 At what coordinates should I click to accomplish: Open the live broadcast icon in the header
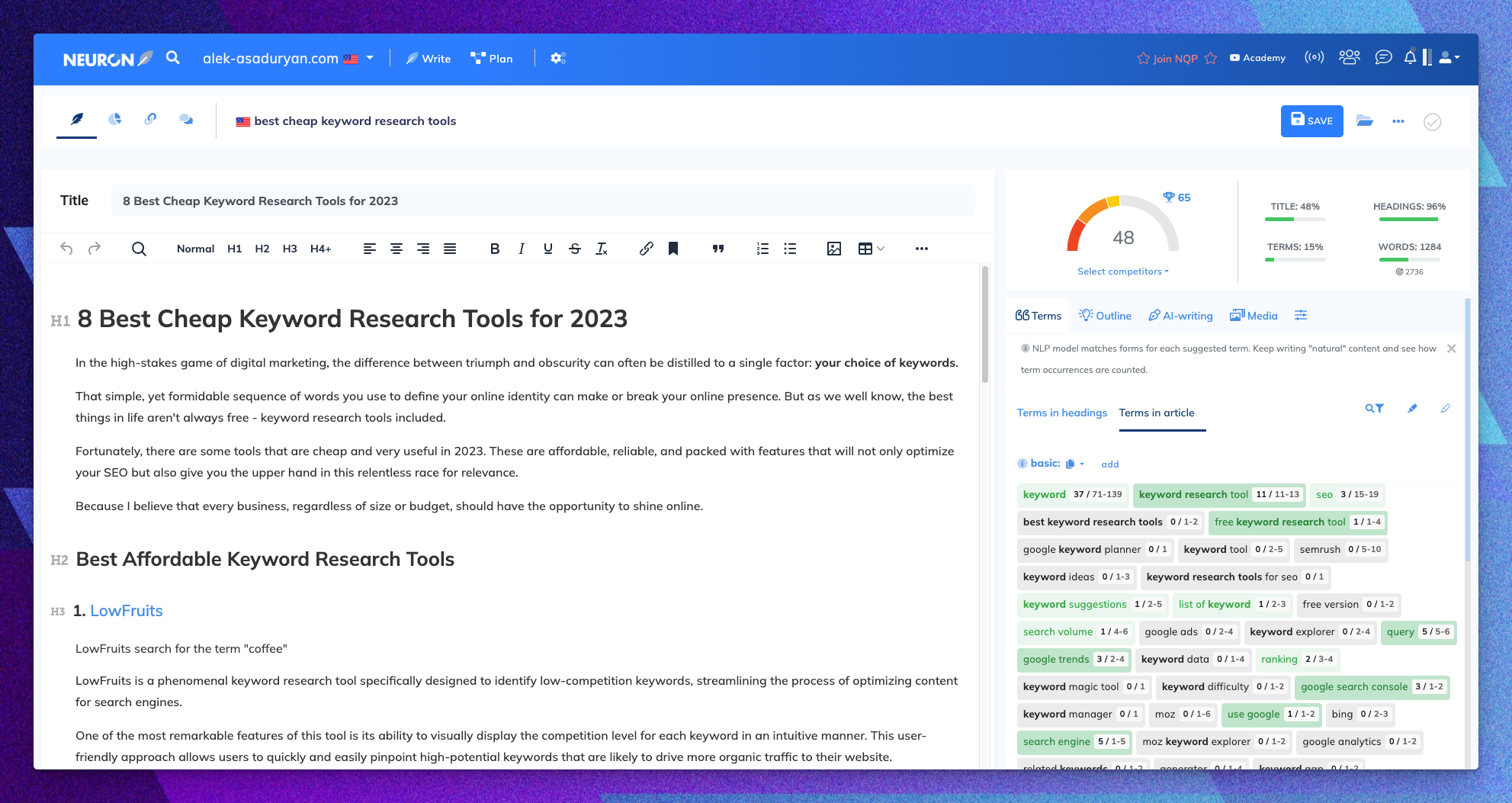1314,57
